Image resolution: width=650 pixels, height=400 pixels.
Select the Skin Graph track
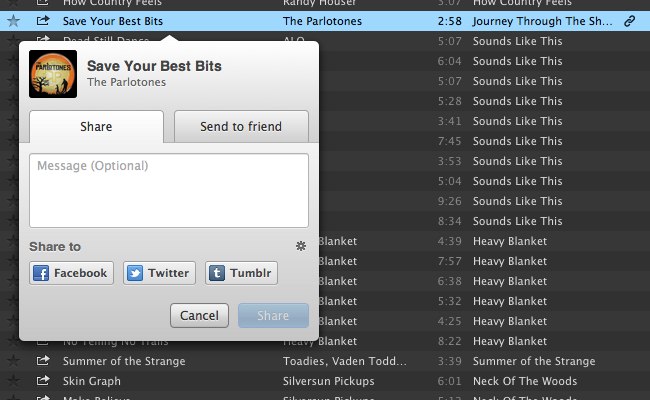point(92,381)
